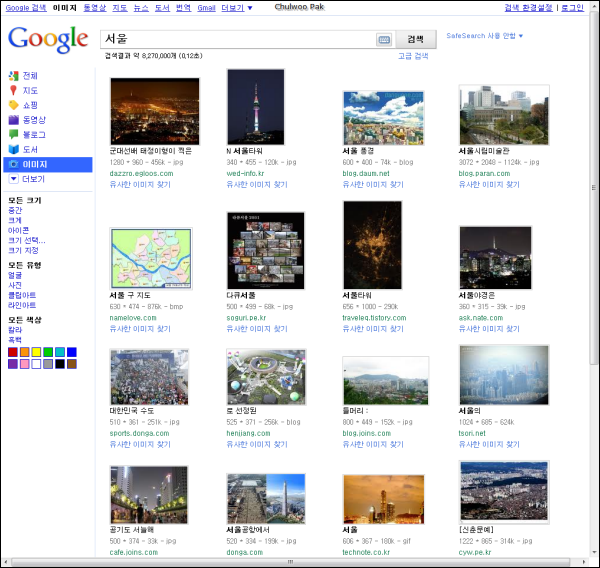The image size is (600, 568).
Task: Click the 블로그 blog speech-bubble icon
Action: (x=13, y=134)
